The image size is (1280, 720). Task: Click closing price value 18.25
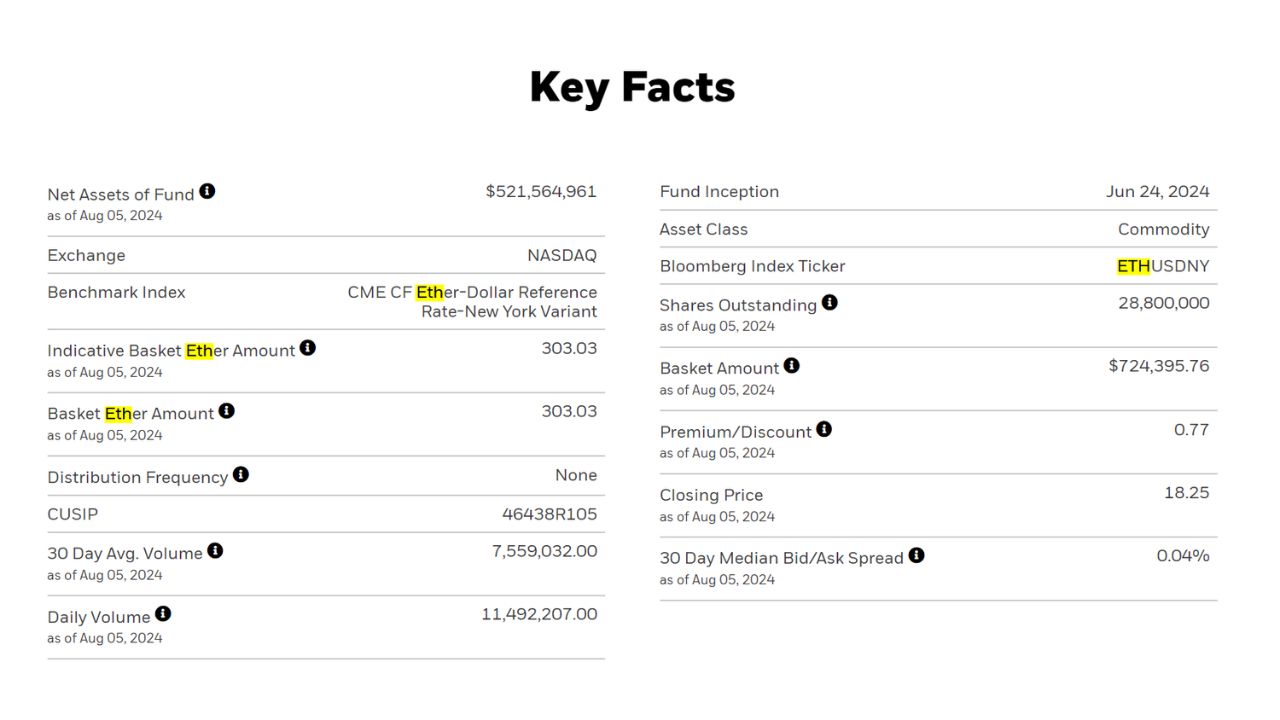tap(1187, 492)
